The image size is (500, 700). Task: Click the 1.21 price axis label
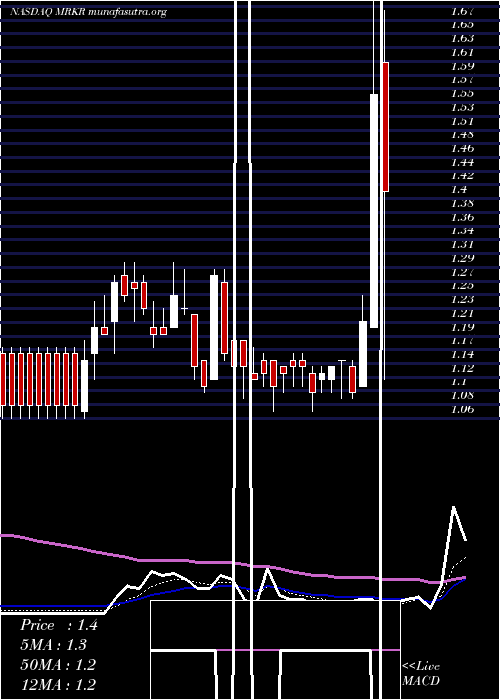[x=462, y=313]
